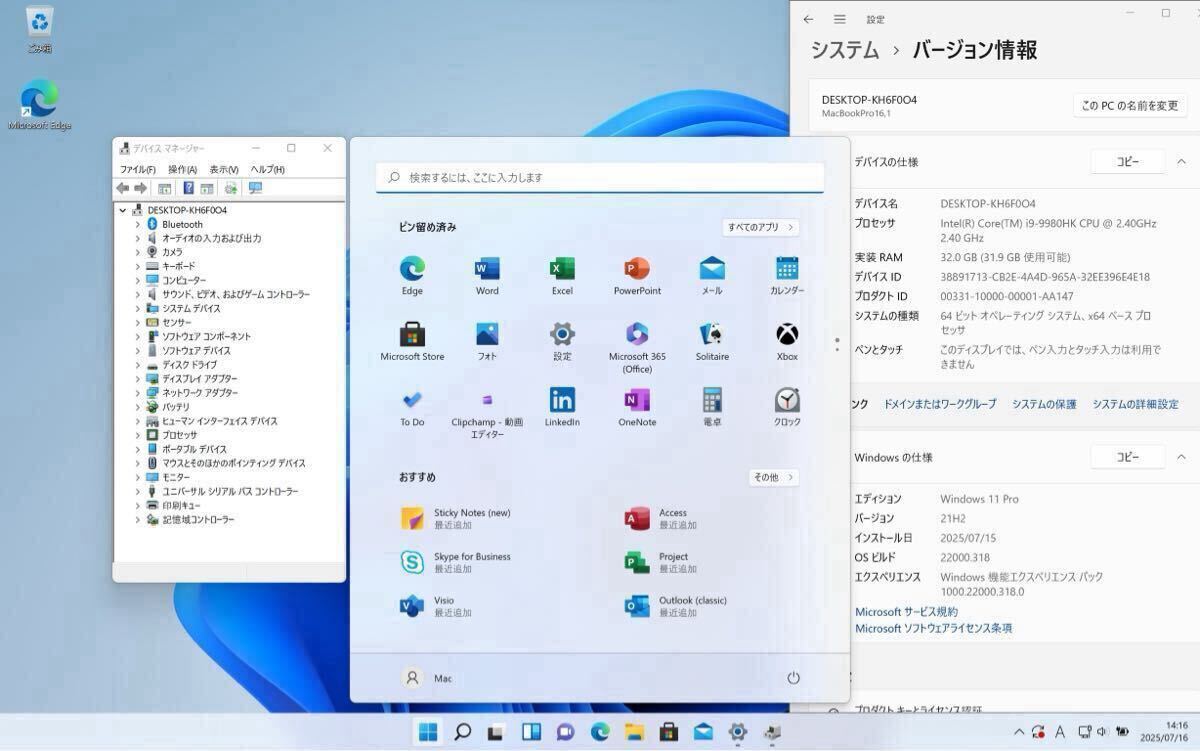Viewport: 1200px width, 751px height.
Task: Click Settings back arrow
Action: click(x=808, y=19)
